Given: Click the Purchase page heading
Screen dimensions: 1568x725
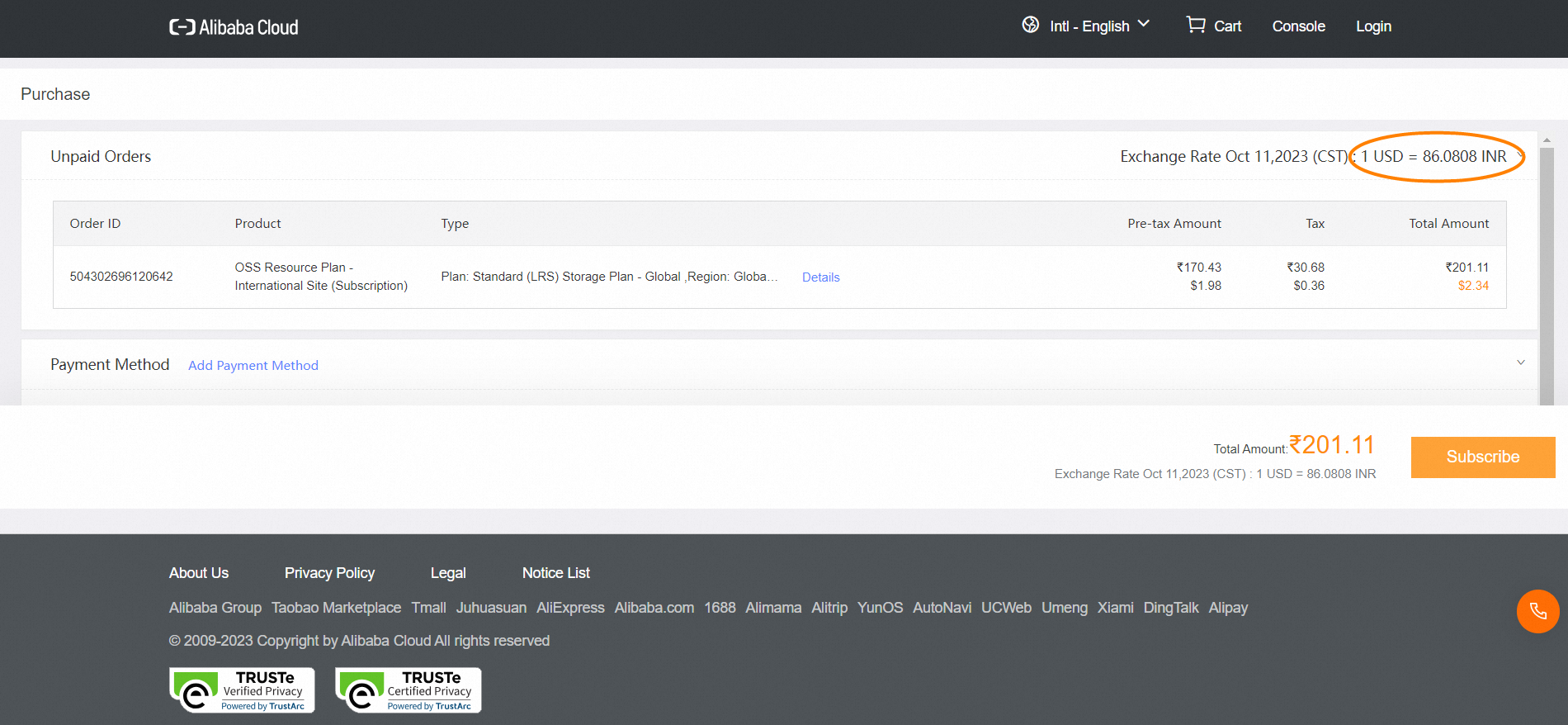Looking at the screenshot, I should click(x=55, y=94).
